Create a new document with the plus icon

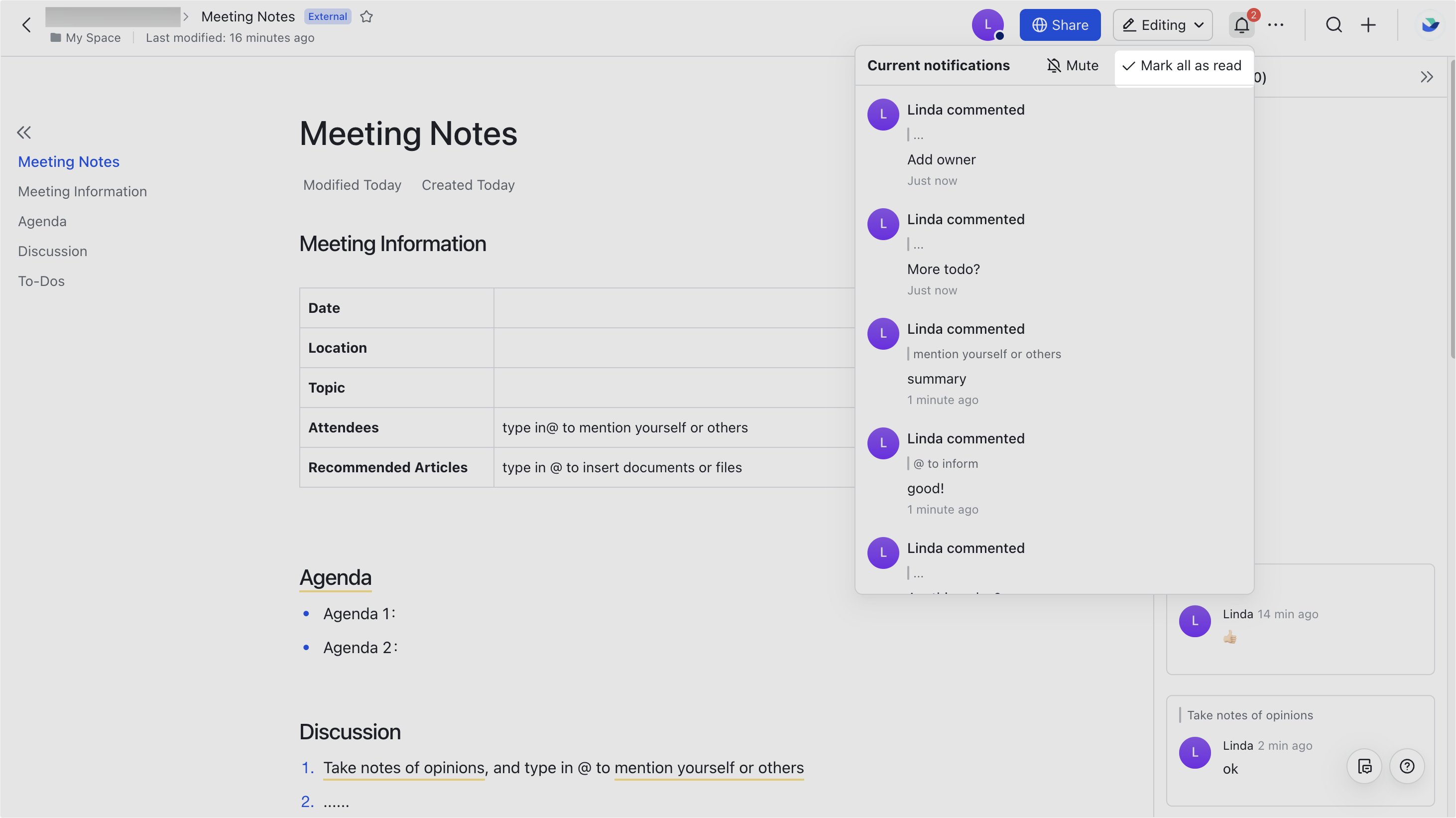click(x=1369, y=25)
